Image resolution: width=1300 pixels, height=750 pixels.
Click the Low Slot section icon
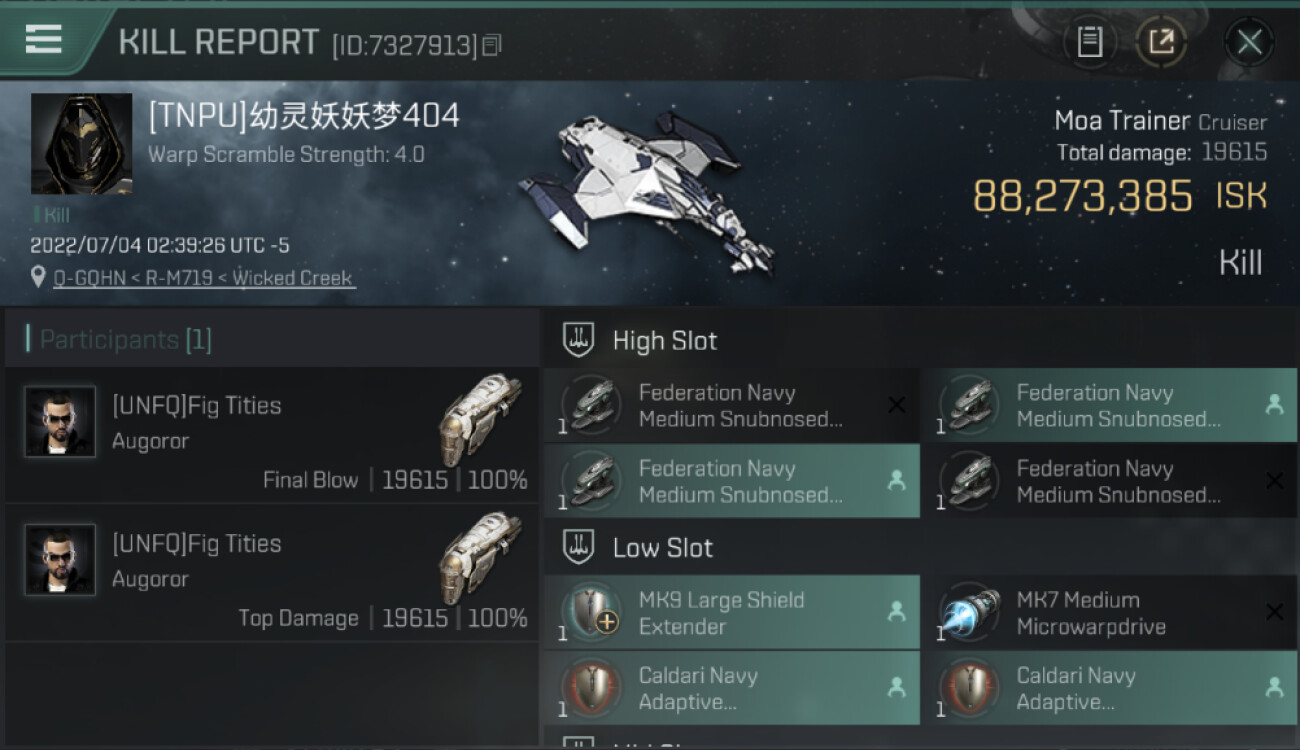(x=579, y=547)
